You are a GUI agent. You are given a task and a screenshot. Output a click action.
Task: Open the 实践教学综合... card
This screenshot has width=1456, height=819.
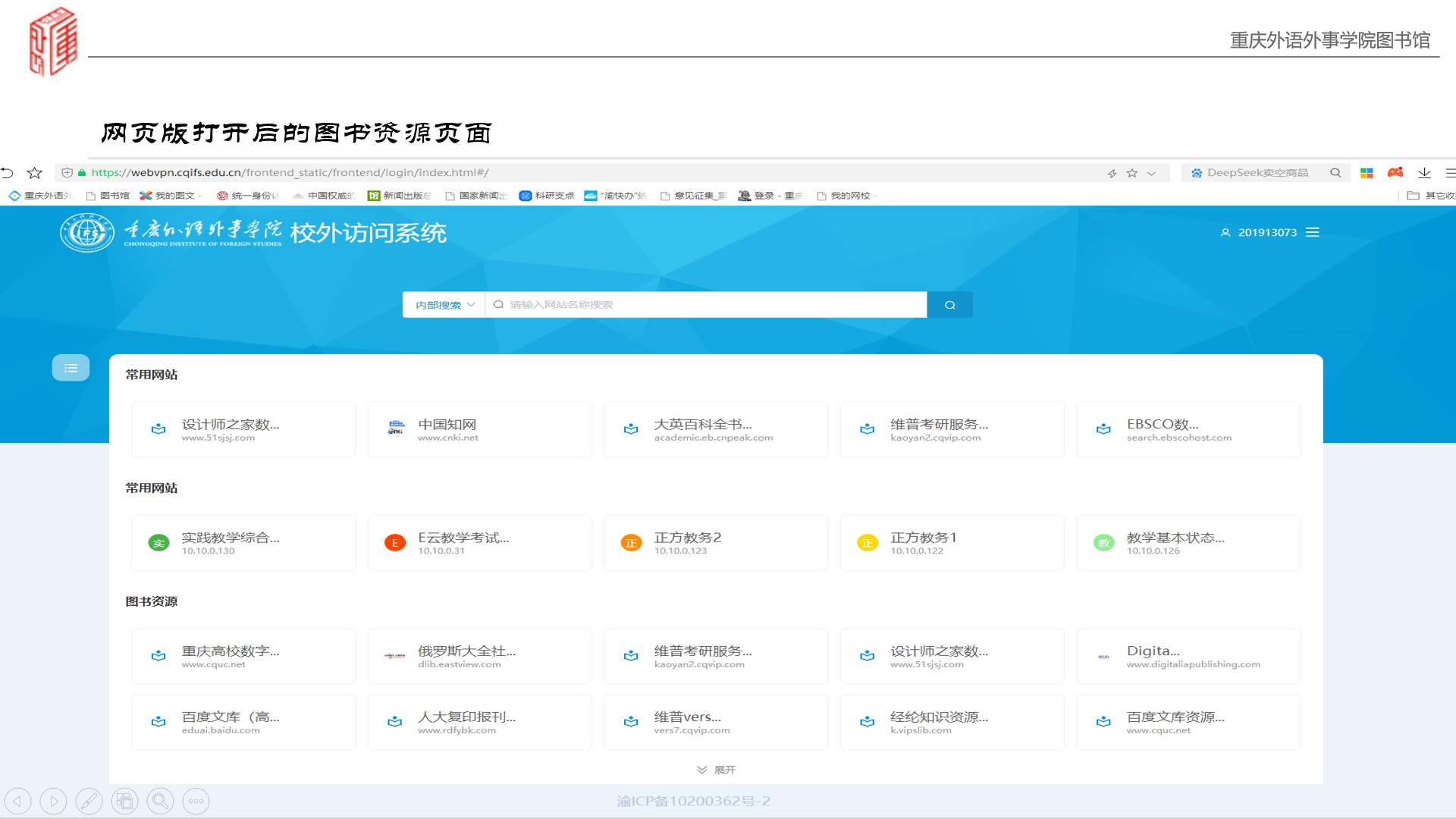pyautogui.click(x=243, y=543)
